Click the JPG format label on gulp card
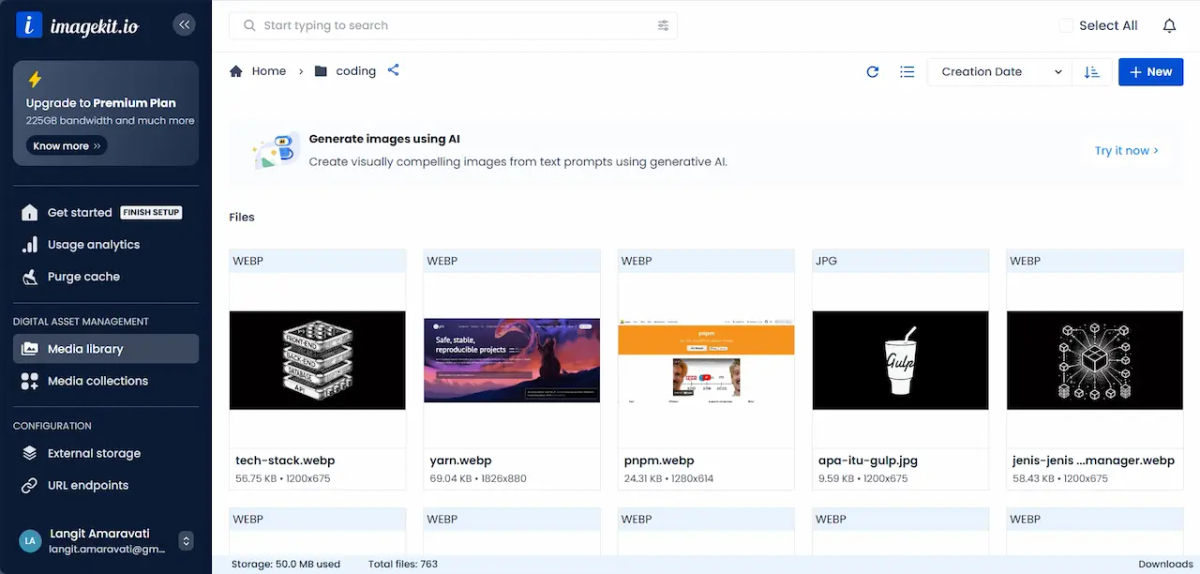This screenshot has height=574, width=1200. tap(827, 261)
